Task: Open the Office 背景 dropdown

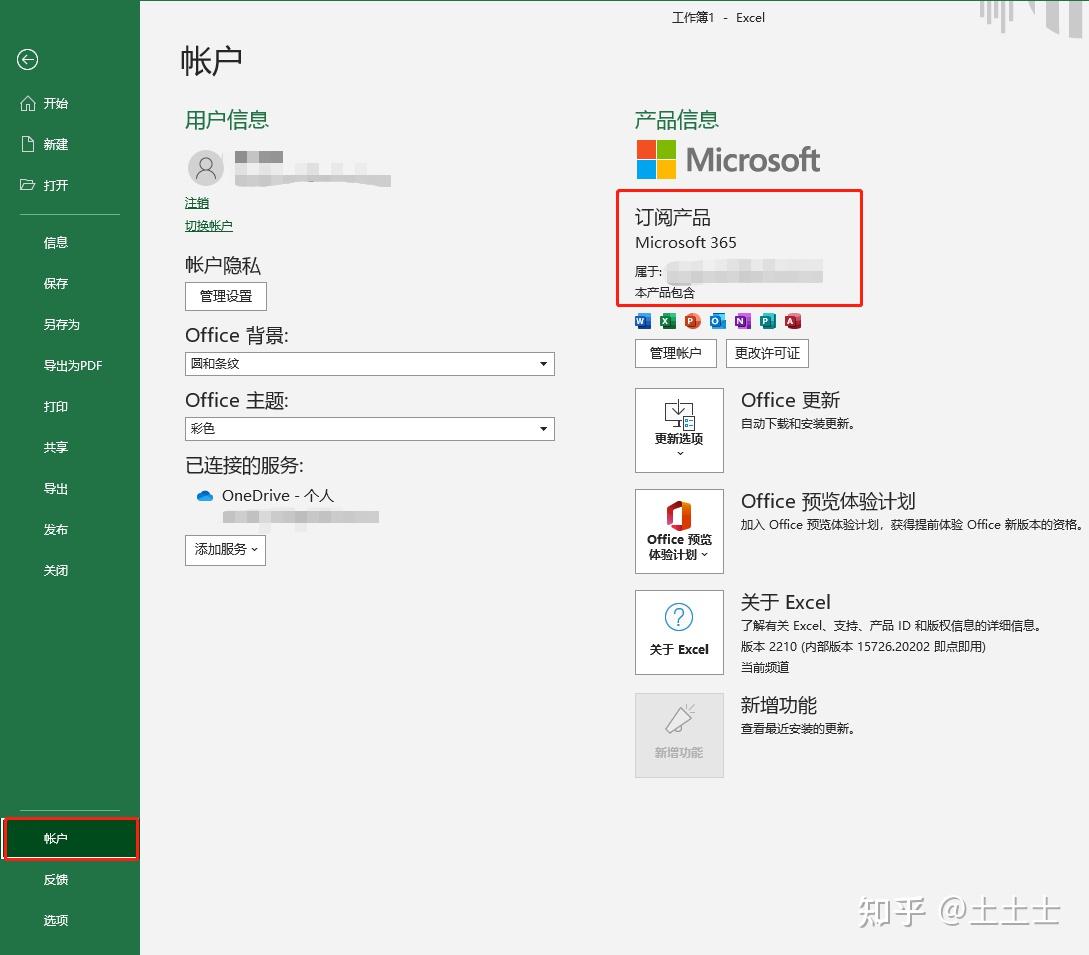Action: click(x=369, y=364)
